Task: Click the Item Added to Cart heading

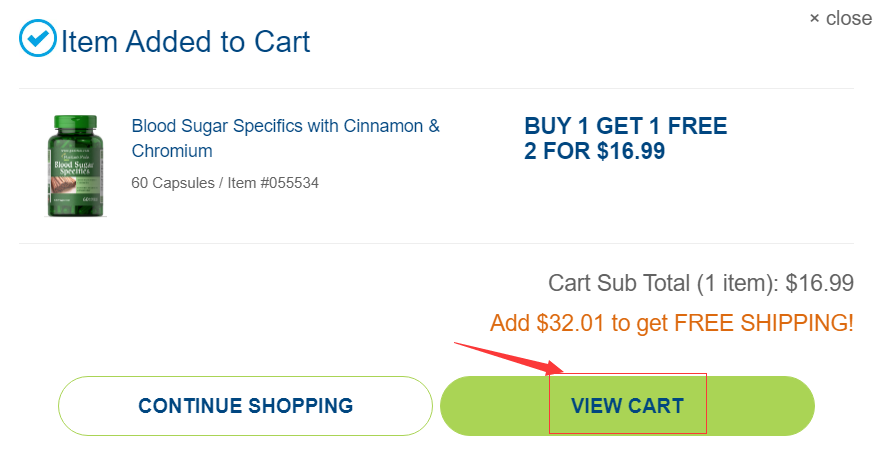Action: click(186, 42)
